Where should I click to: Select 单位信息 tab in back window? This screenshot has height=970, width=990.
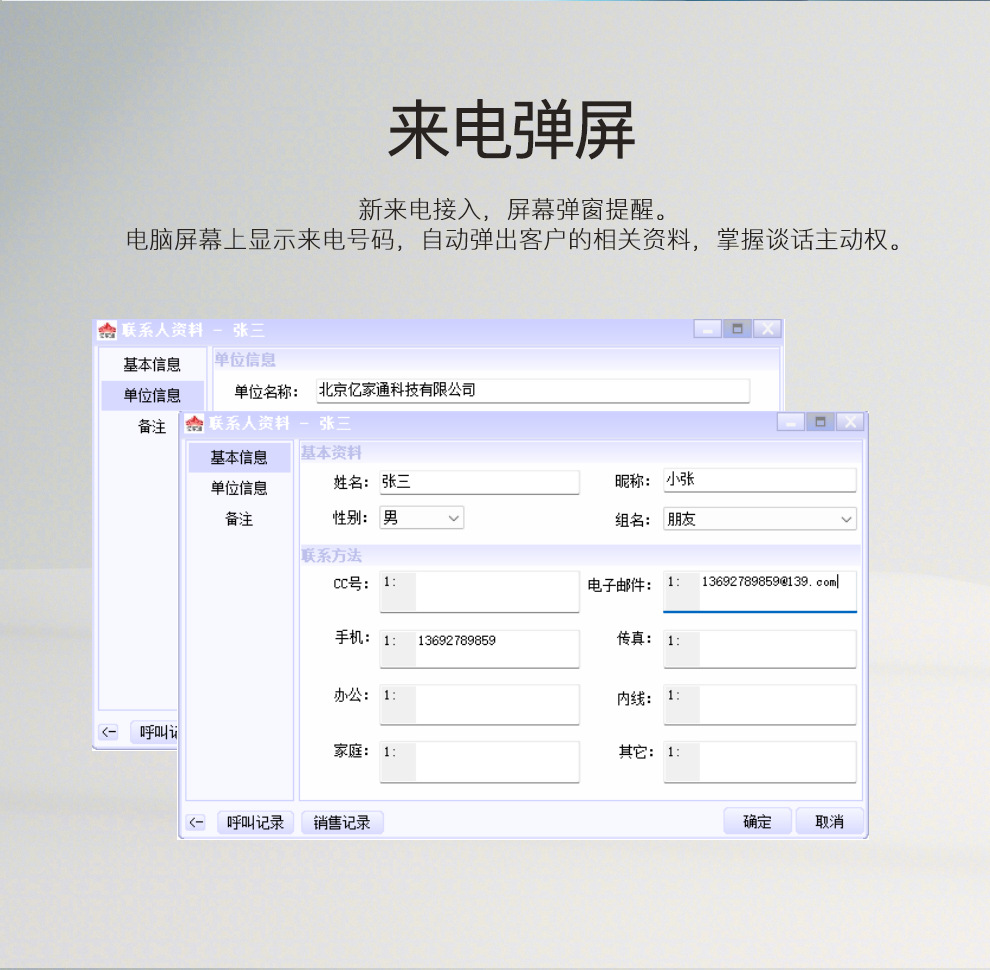152,395
